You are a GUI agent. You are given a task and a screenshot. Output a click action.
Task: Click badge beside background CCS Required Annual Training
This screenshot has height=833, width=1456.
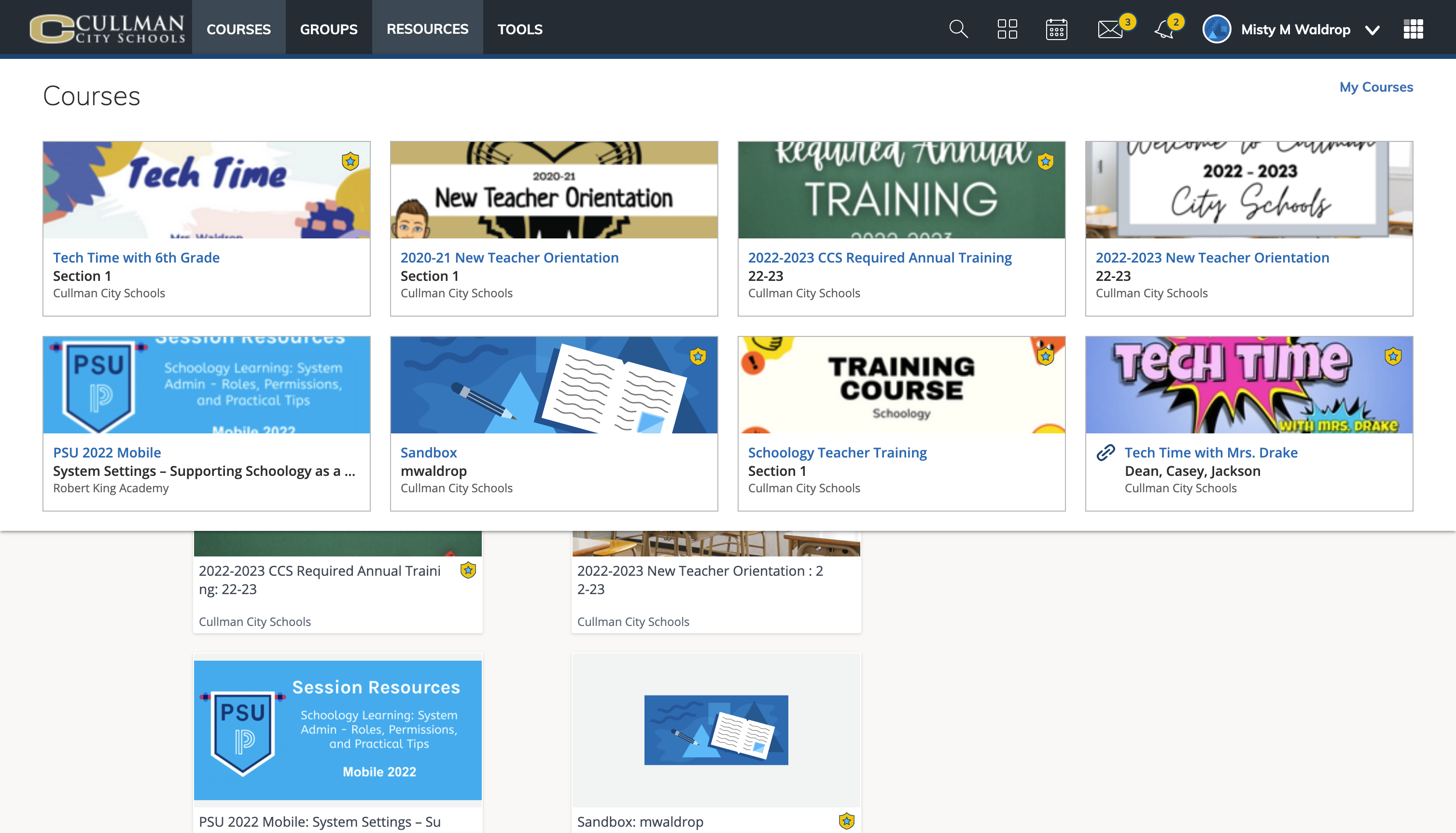point(468,570)
